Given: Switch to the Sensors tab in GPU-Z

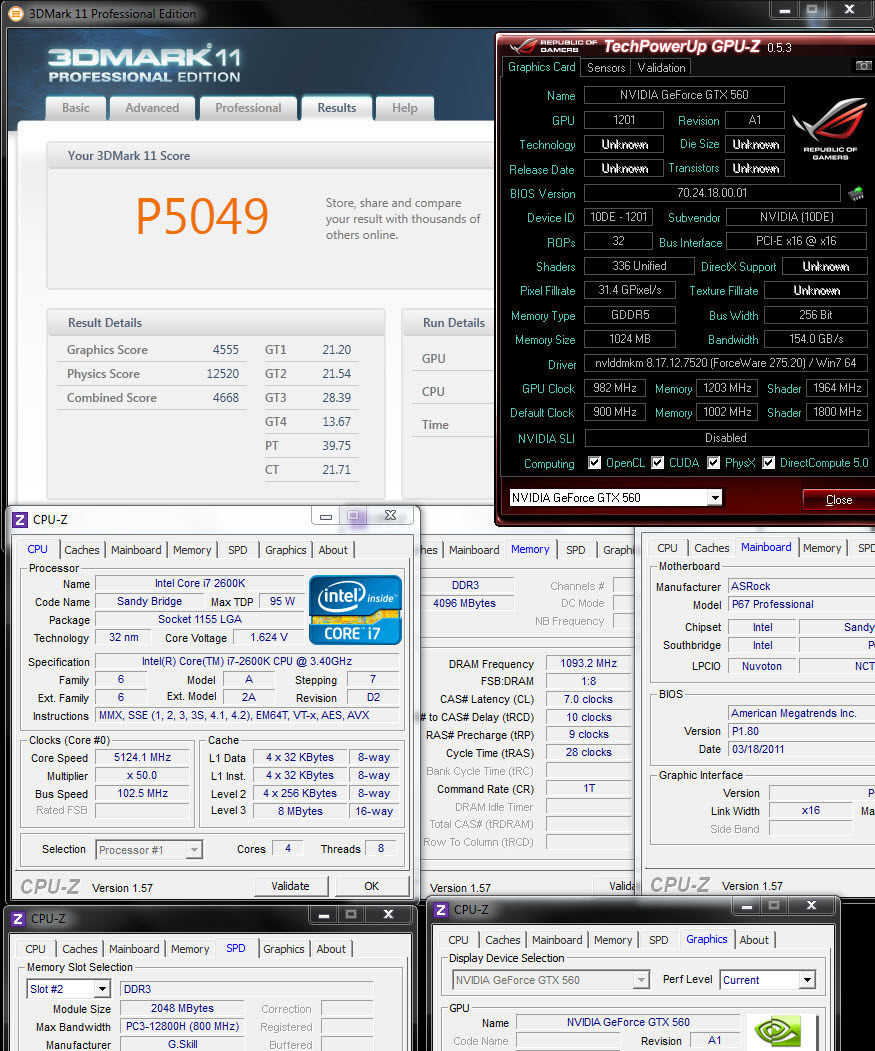Looking at the screenshot, I should pos(606,68).
